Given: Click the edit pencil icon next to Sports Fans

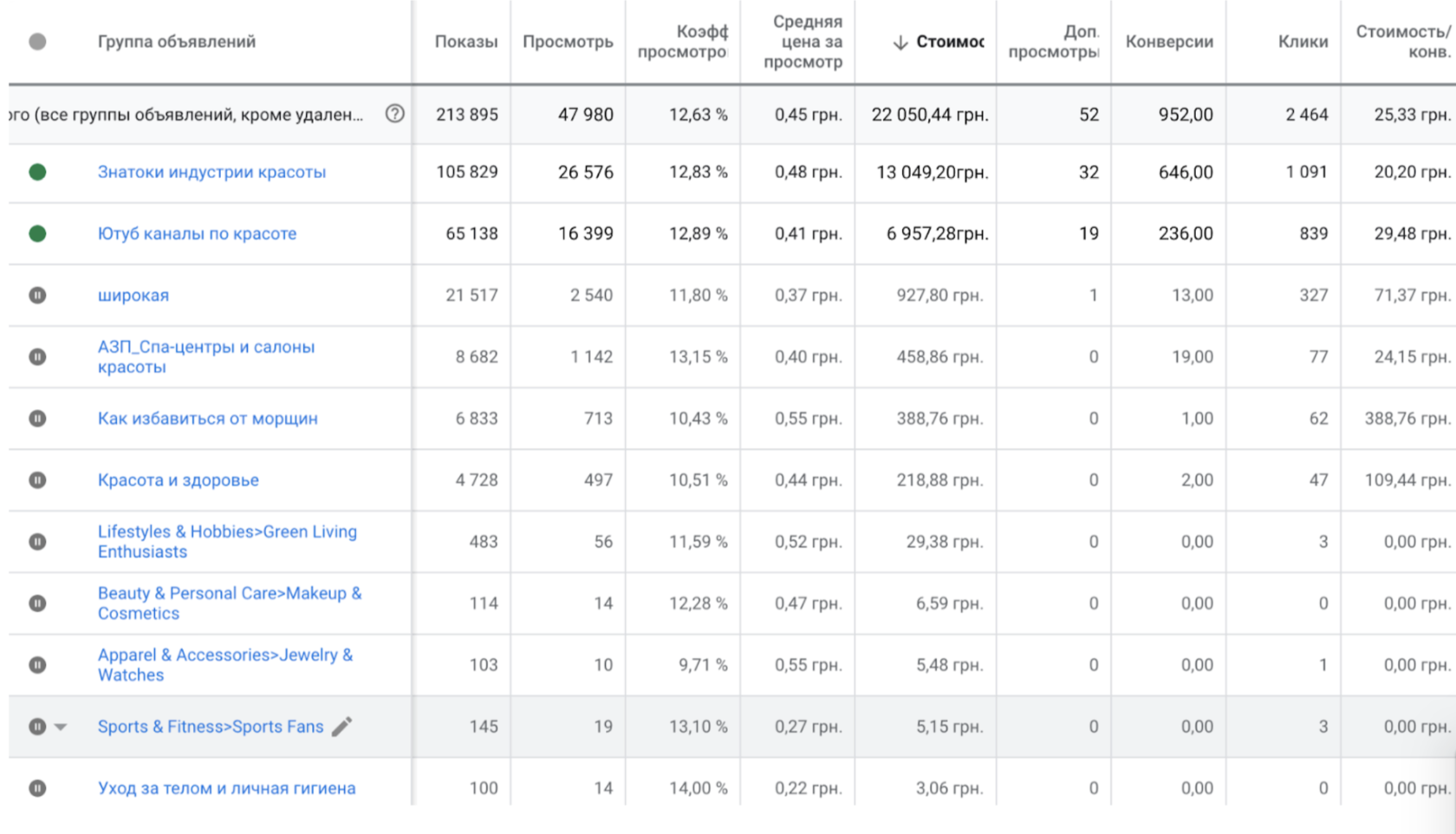Looking at the screenshot, I should [342, 726].
